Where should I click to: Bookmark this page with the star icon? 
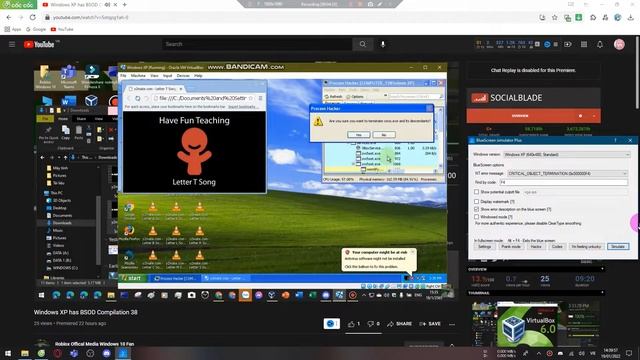(554, 18)
